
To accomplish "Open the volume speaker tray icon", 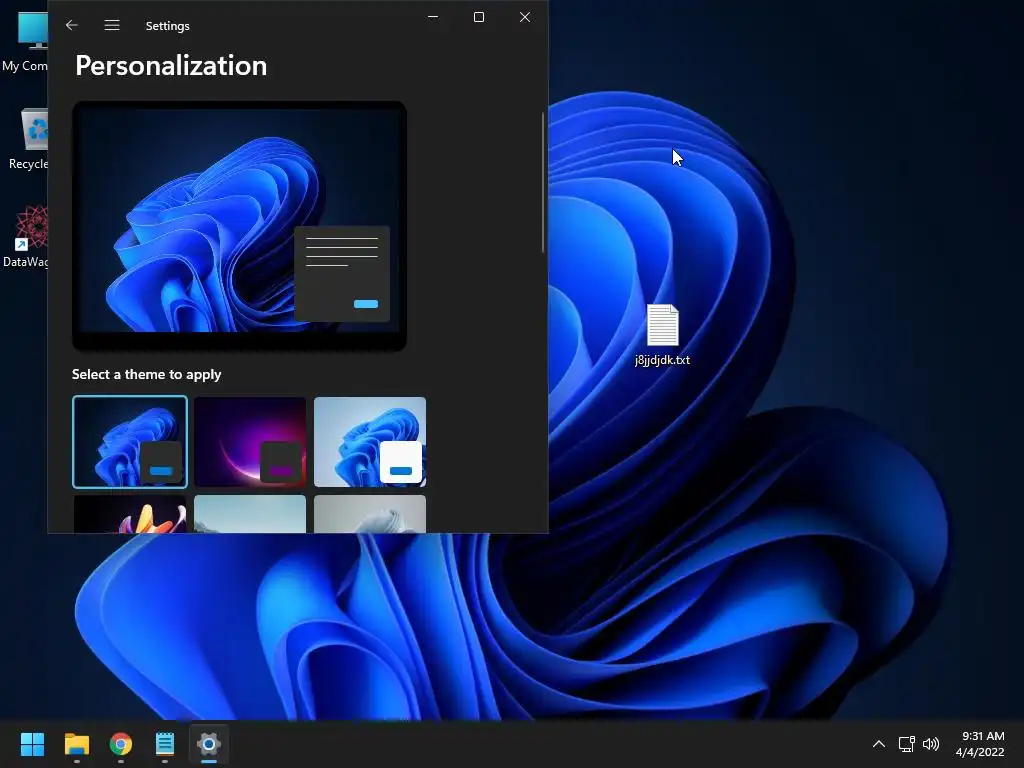I will pyautogui.click(x=931, y=744).
